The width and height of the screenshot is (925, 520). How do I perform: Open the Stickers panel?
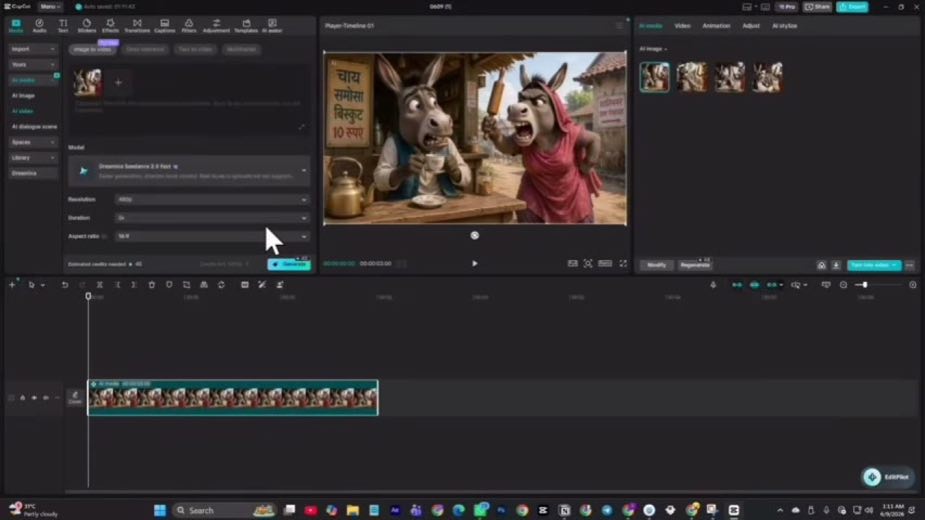pyautogui.click(x=86, y=25)
